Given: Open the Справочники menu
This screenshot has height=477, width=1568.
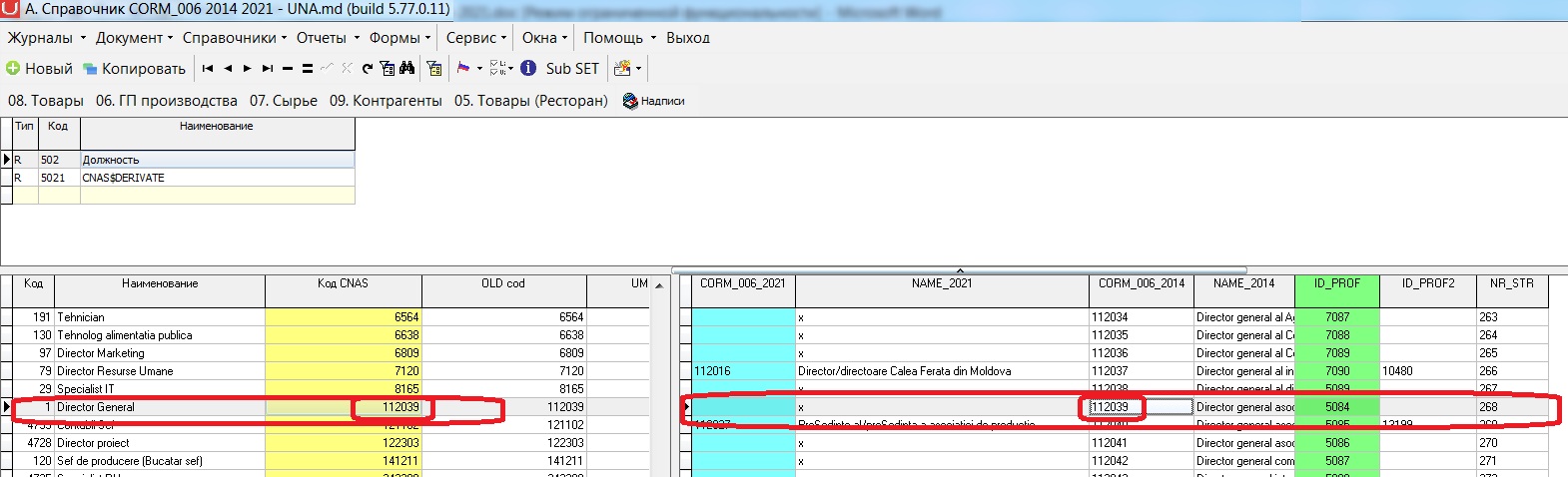Looking at the screenshot, I should point(235,38).
